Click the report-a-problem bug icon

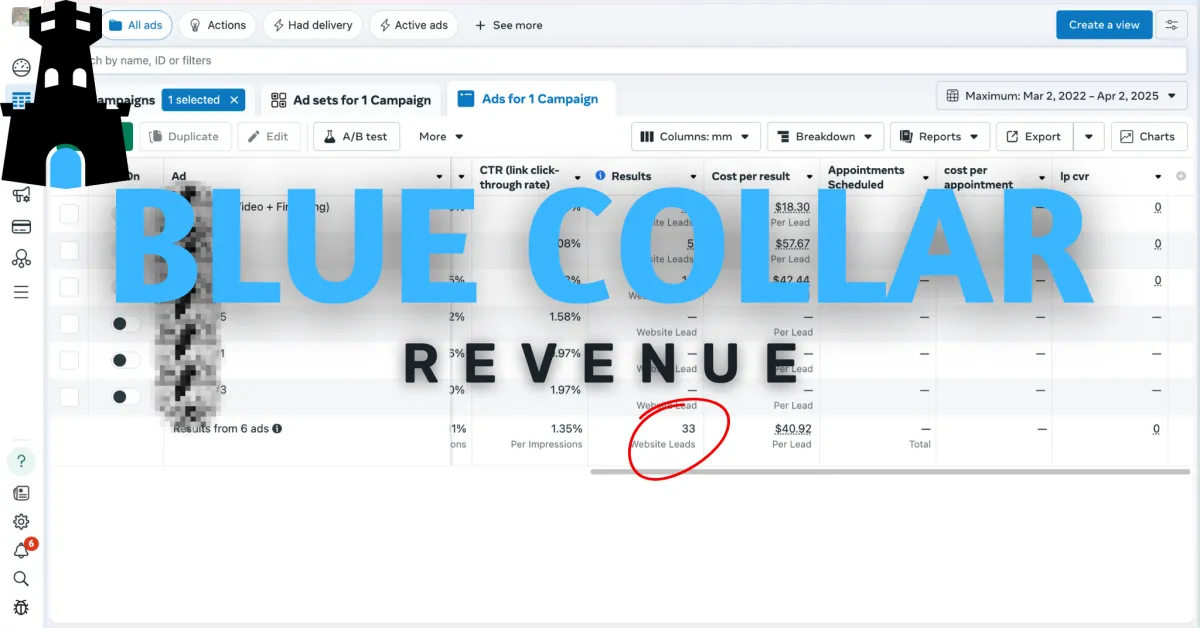pyautogui.click(x=21, y=607)
